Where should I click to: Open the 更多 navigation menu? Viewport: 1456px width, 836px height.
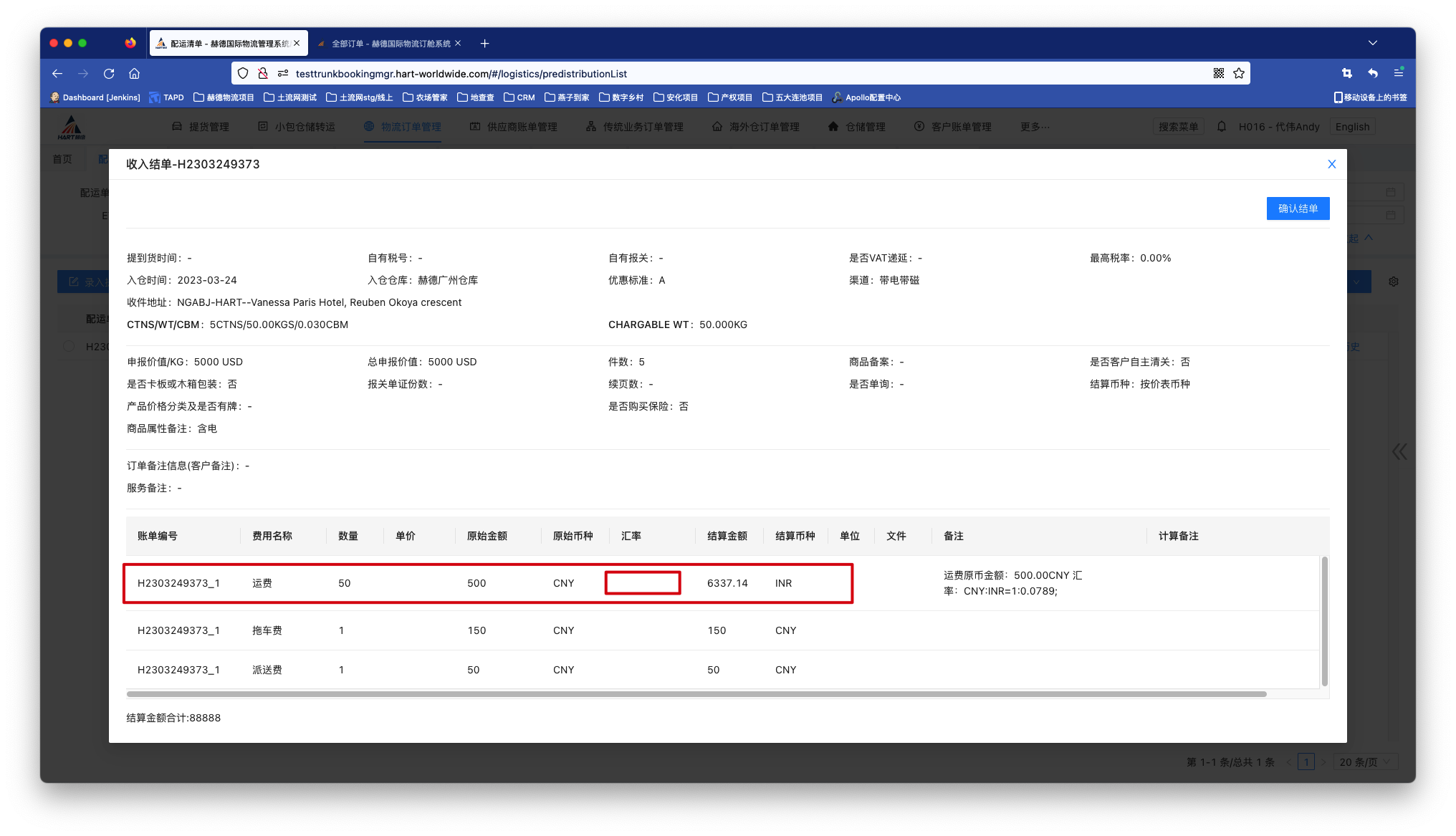(x=1035, y=127)
